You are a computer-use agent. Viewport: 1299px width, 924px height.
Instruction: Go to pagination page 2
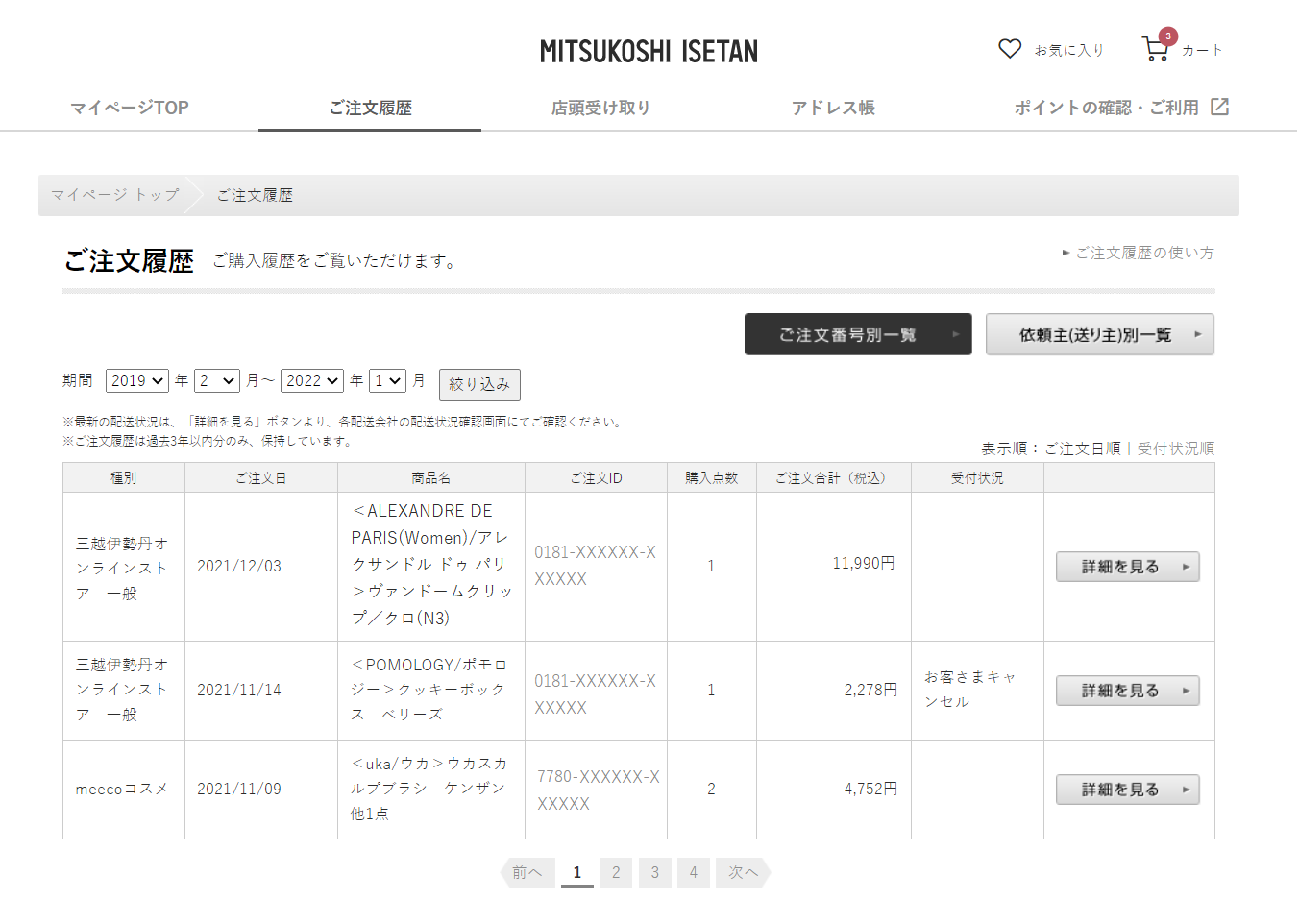[x=616, y=872]
